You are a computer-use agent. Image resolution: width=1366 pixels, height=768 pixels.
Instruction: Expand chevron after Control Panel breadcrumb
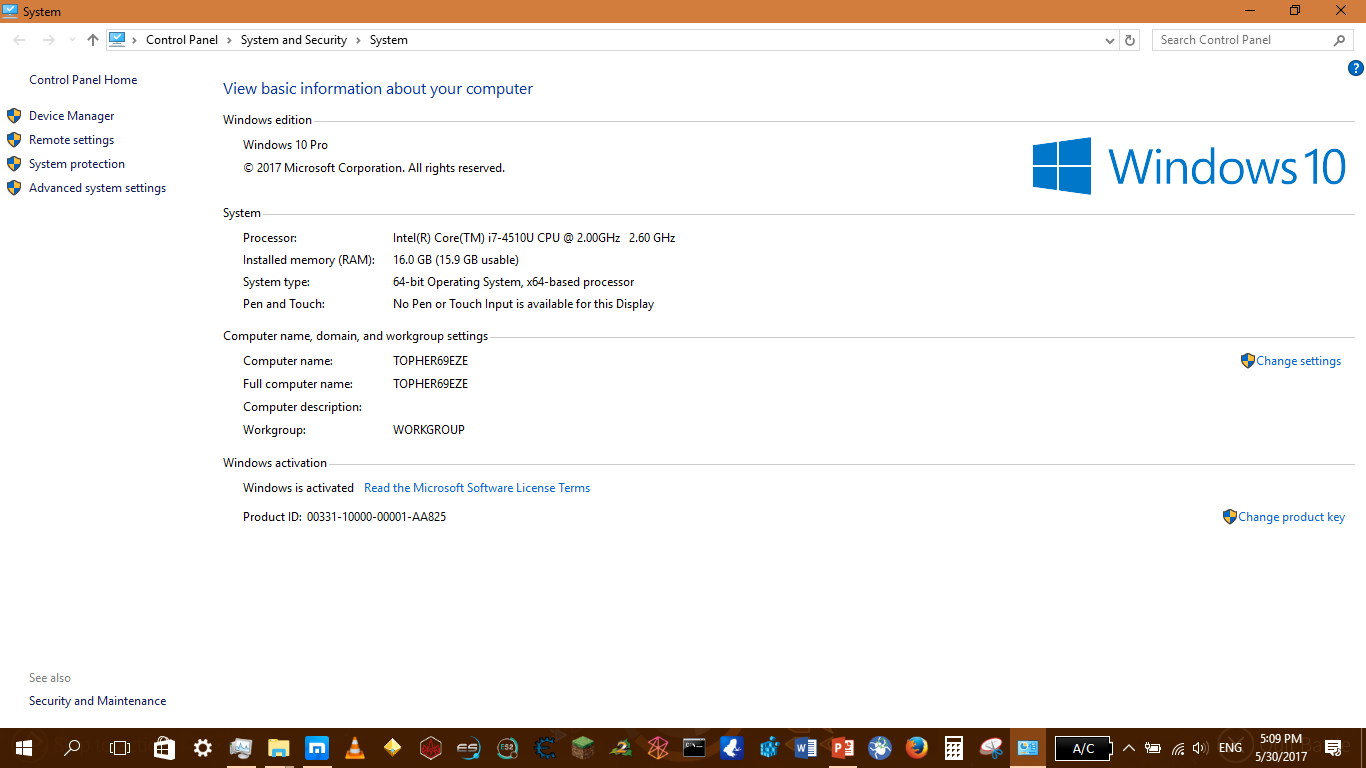coord(229,40)
